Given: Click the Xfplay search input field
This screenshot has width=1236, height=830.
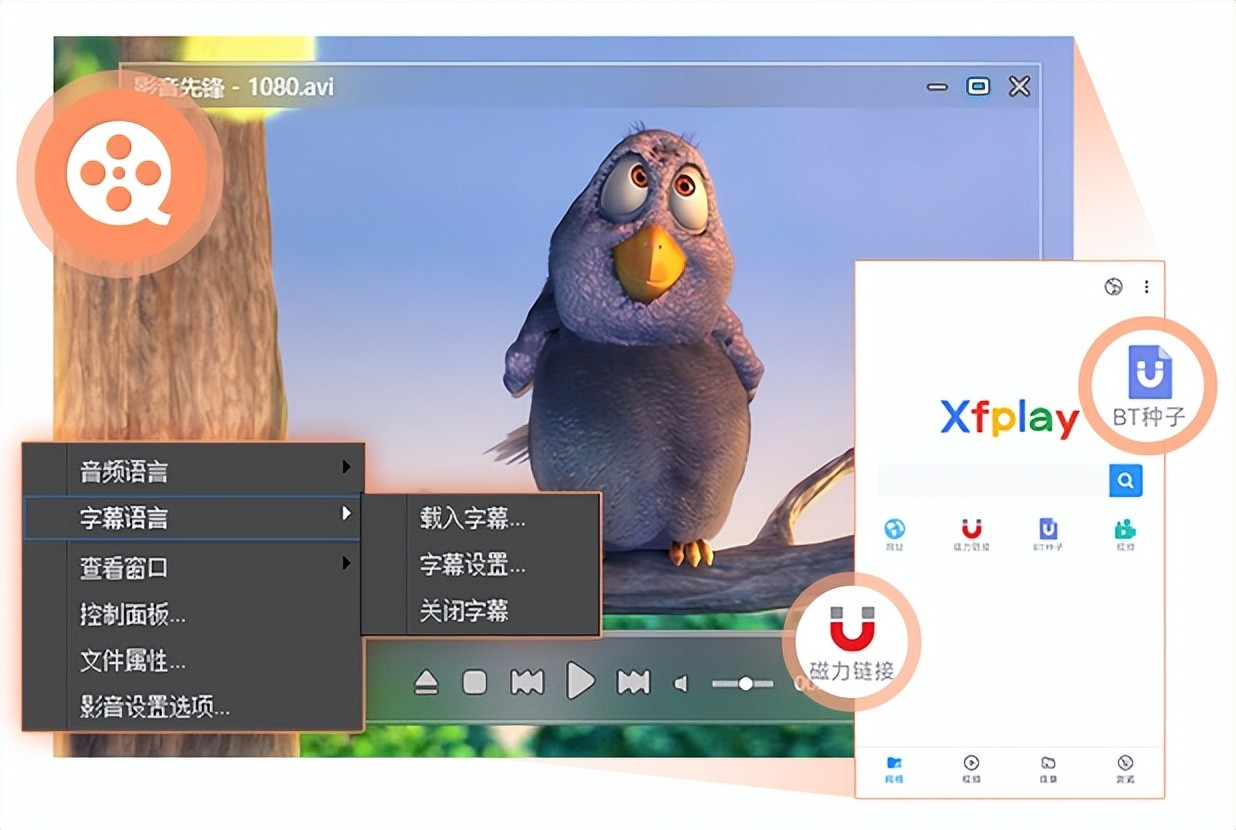Looking at the screenshot, I should point(992,481).
